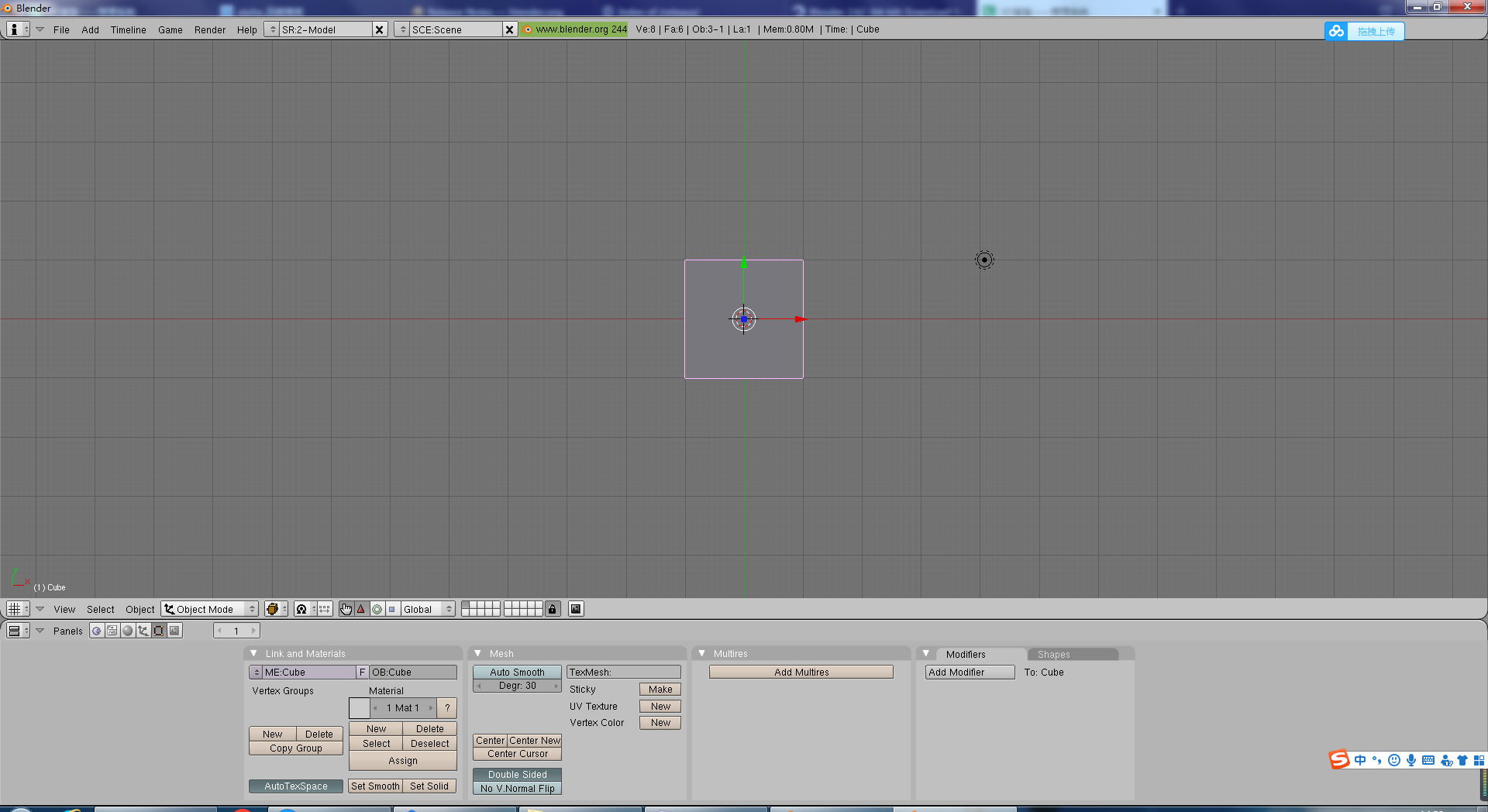The image size is (1488, 812).
Task: Click the render preview image icon
Action: tap(576, 609)
